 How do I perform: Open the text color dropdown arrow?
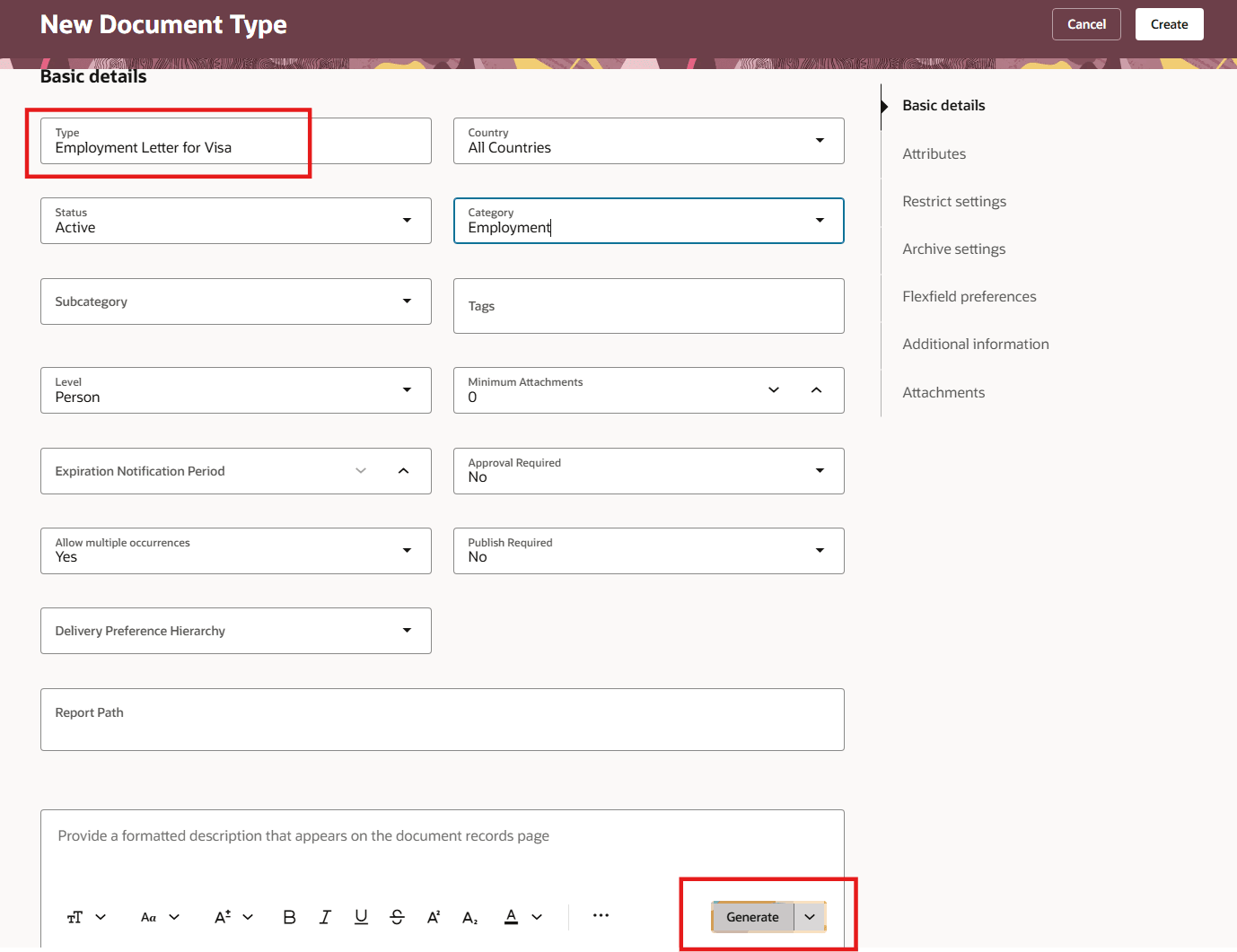coord(537,917)
